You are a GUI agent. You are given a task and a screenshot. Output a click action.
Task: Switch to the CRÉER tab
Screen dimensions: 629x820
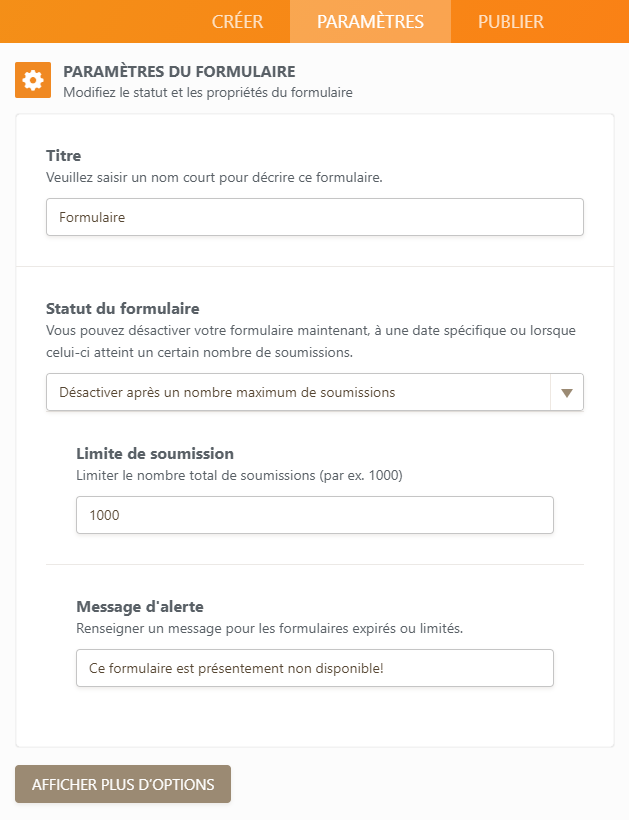coord(237,22)
